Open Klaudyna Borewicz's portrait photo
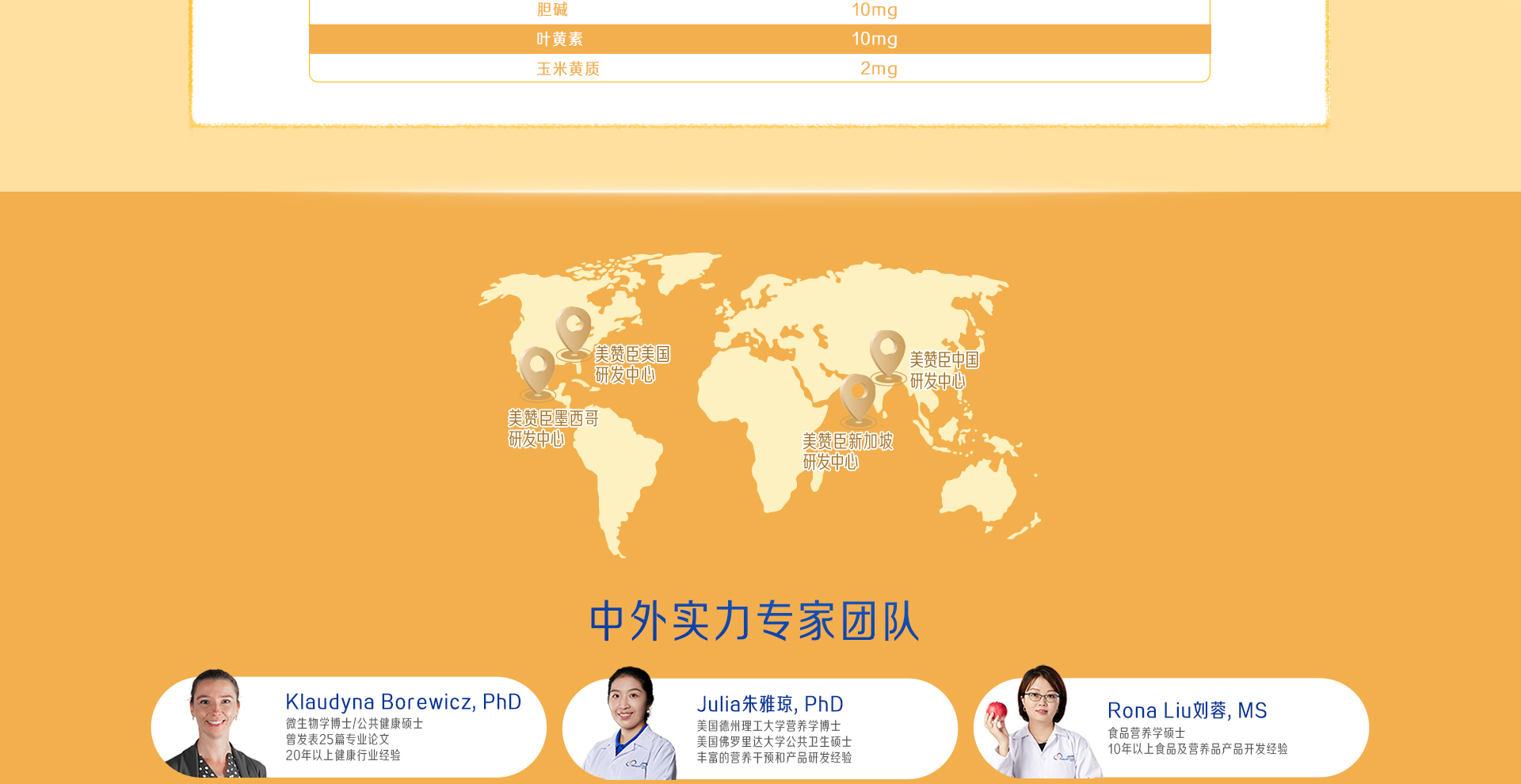Image resolution: width=1521 pixels, height=784 pixels. click(215, 724)
